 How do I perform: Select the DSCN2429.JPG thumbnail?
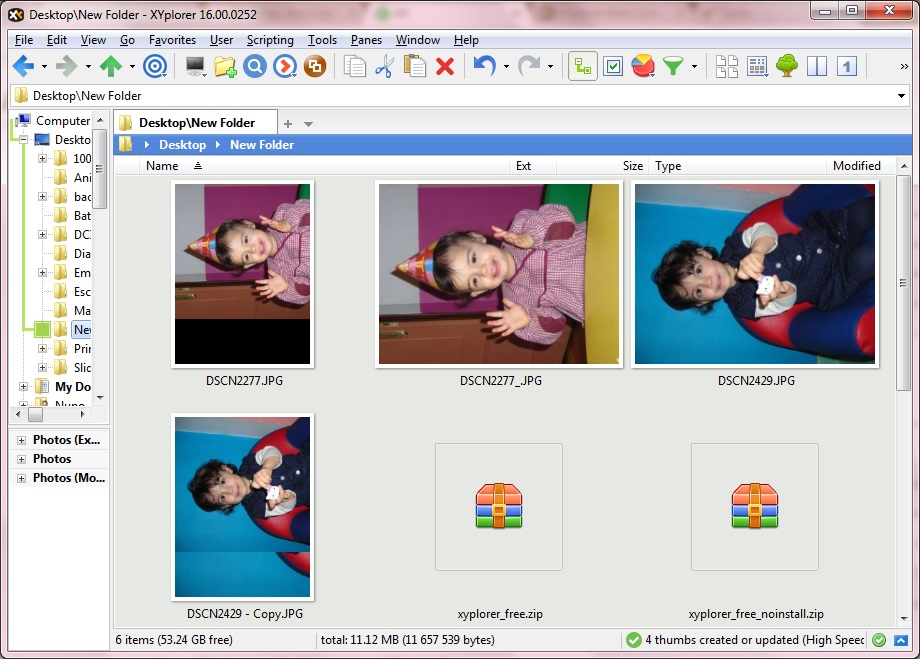[755, 274]
